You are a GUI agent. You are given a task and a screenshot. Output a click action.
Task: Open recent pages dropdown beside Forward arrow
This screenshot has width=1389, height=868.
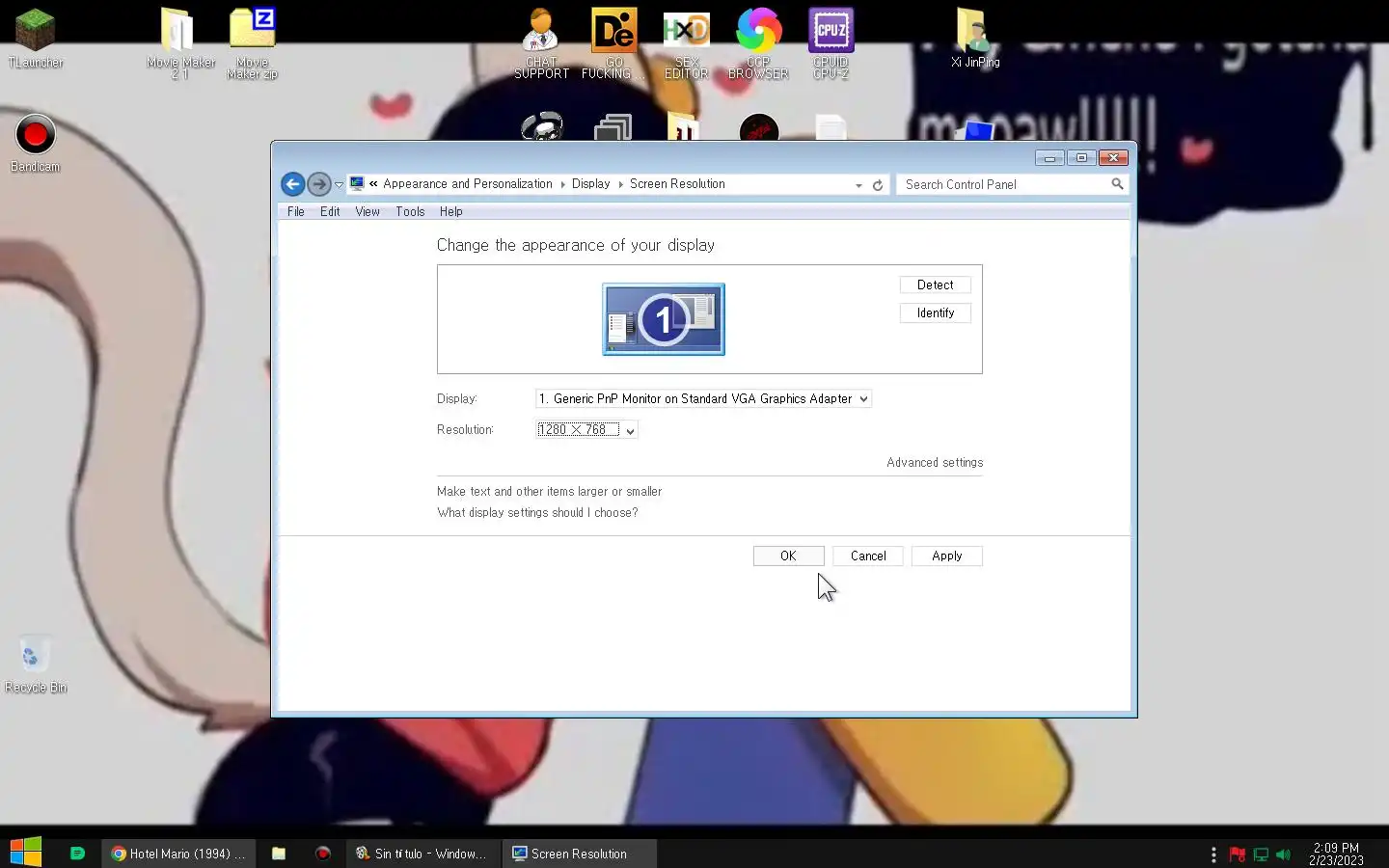point(339,185)
